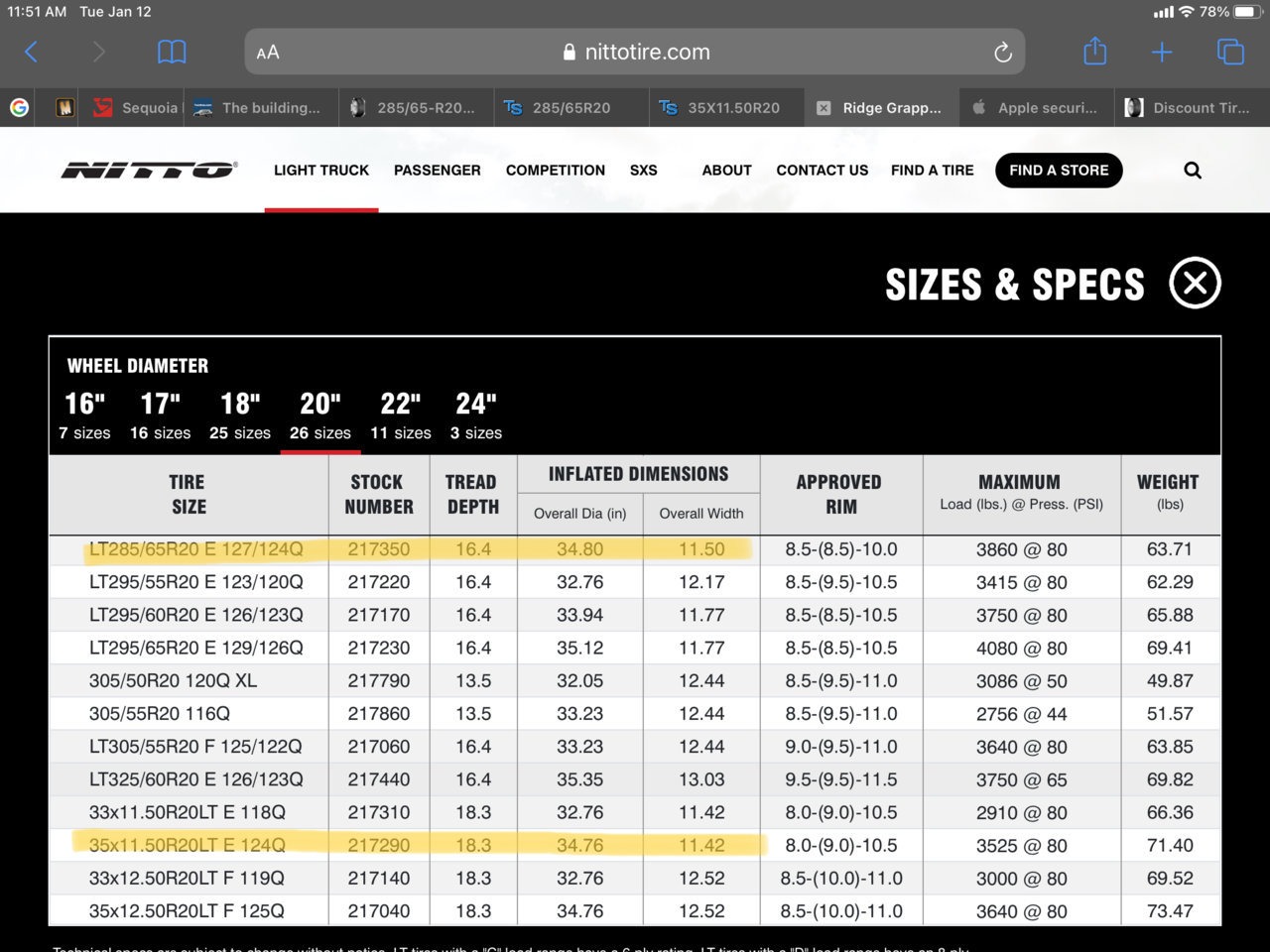Select the 35x12.50R20LT F 125Q row
Image resolution: width=1270 pixels, height=952 pixels.
pos(635,910)
